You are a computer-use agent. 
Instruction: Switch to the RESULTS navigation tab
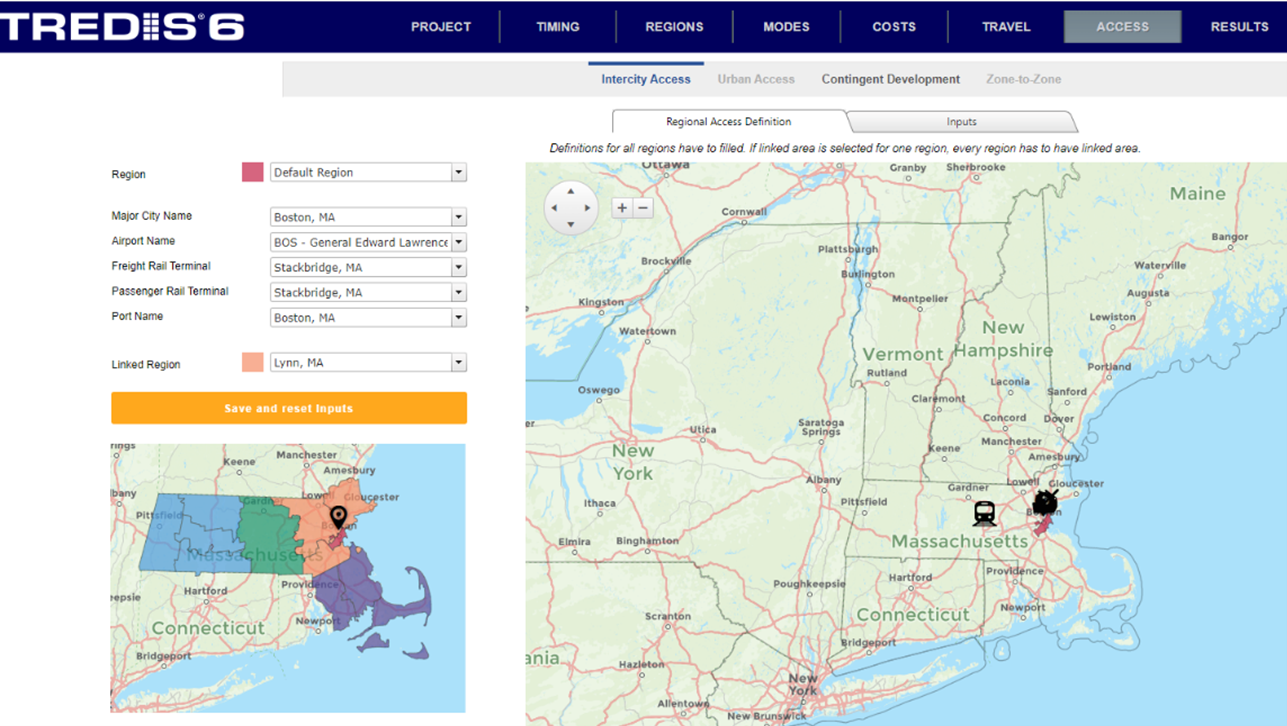(x=1239, y=27)
